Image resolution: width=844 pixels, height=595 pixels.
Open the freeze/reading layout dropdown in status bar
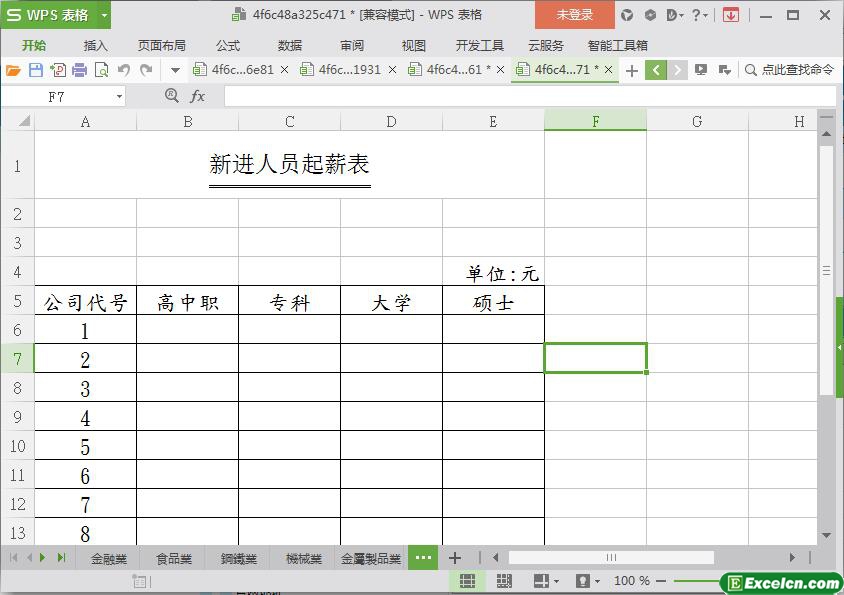tap(546, 580)
